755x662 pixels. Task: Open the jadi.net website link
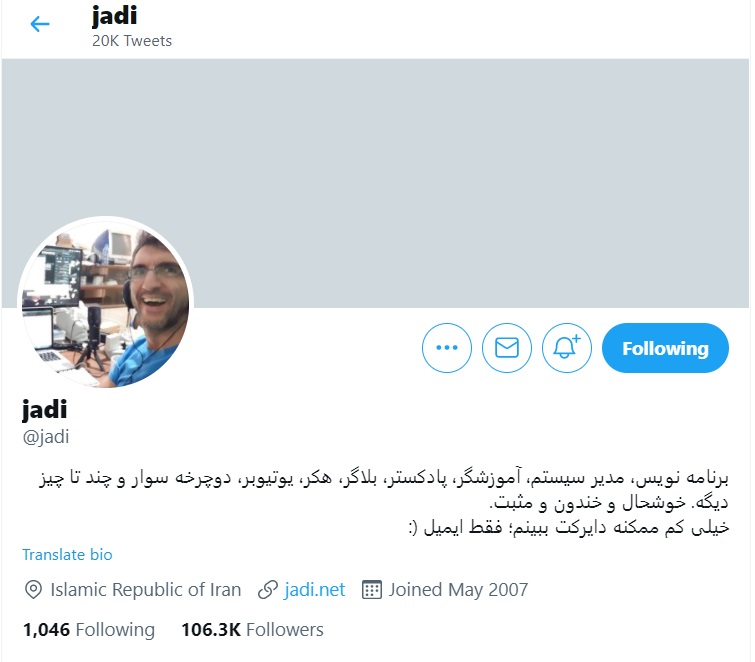(314, 590)
